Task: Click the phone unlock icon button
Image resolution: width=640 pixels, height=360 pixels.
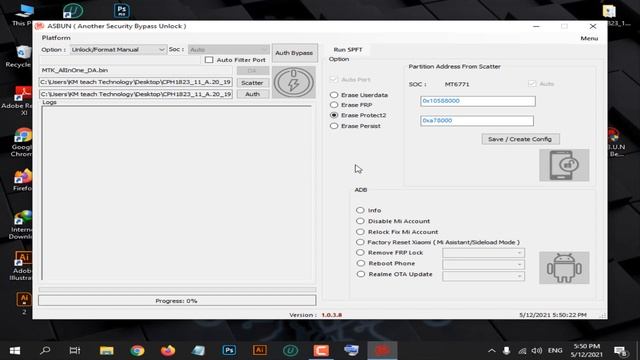Action: [564, 165]
